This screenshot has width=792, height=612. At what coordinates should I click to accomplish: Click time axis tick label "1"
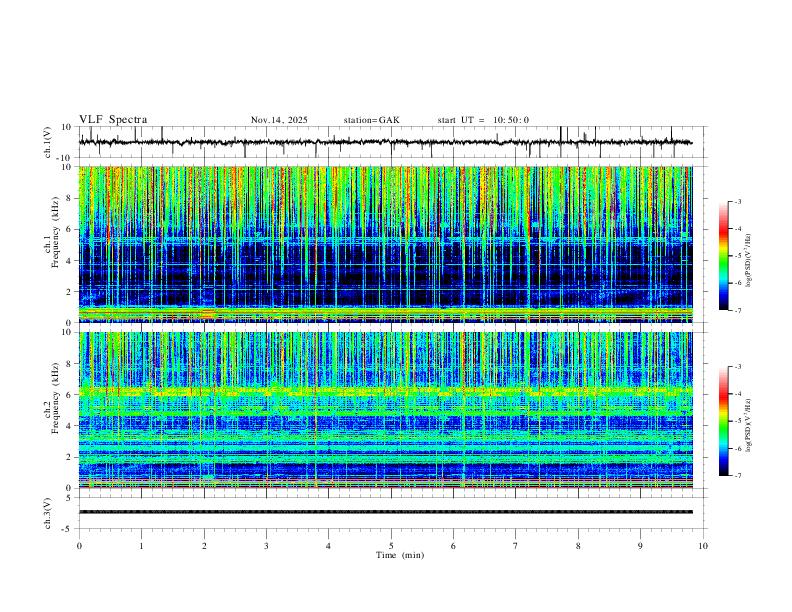[x=141, y=546]
